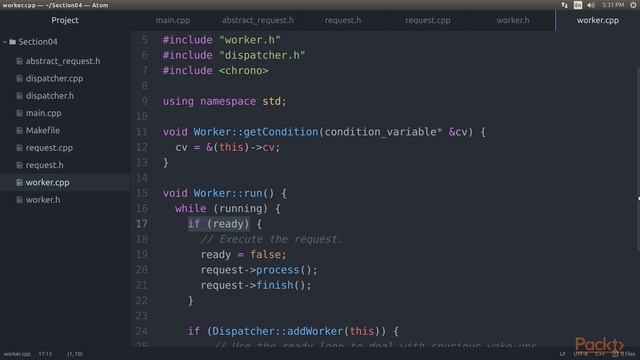Click 'void Worker::run()' in line 15
Viewport: 640px width, 360px height.
(218, 193)
